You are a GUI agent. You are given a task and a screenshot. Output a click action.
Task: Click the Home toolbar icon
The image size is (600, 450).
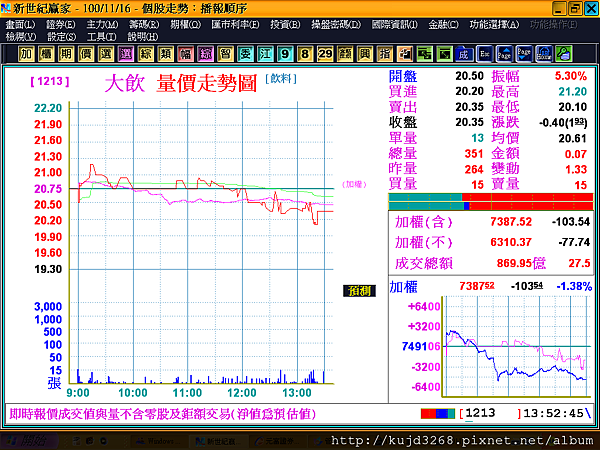[x=544, y=54]
